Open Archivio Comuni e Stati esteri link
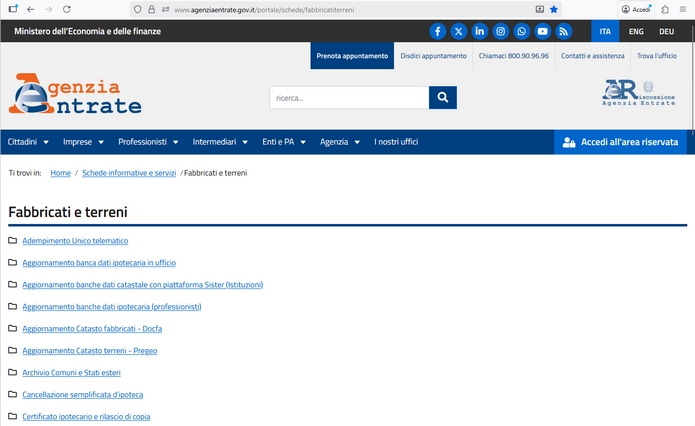Image resolution: width=695 pixels, height=426 pixels. coord(71,372)
